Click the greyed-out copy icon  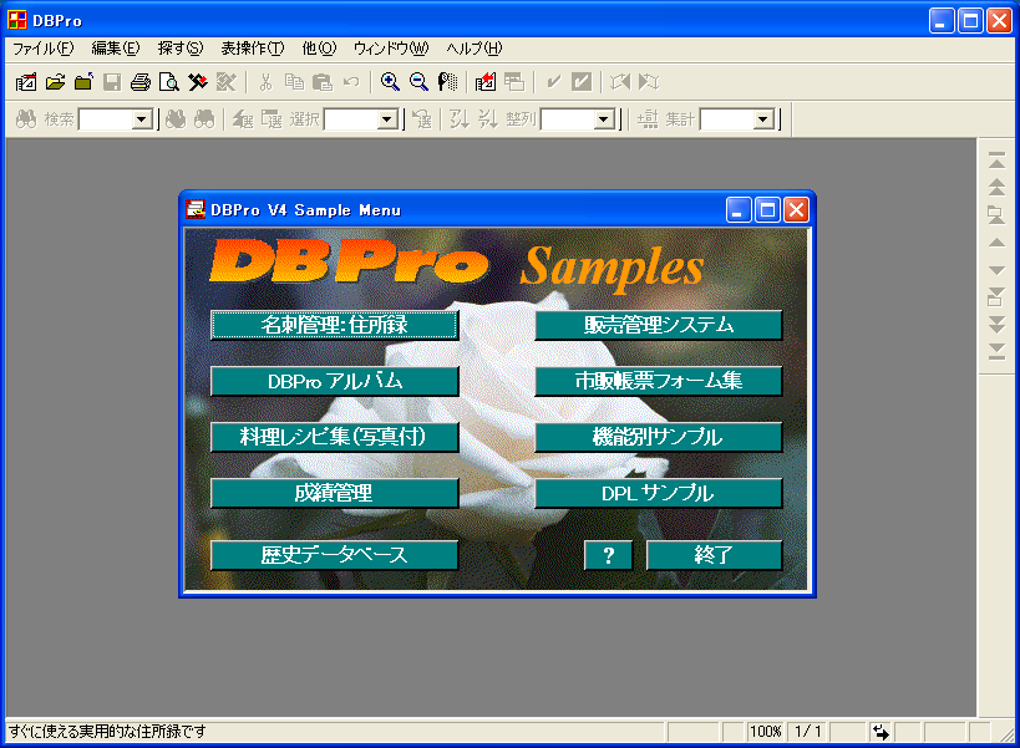coord(294,82)
